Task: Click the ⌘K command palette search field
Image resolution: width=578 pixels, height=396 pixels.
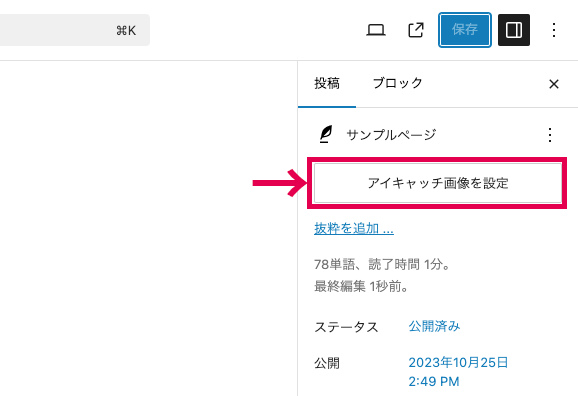Action: pyautogui.click(x=75, y=30)
